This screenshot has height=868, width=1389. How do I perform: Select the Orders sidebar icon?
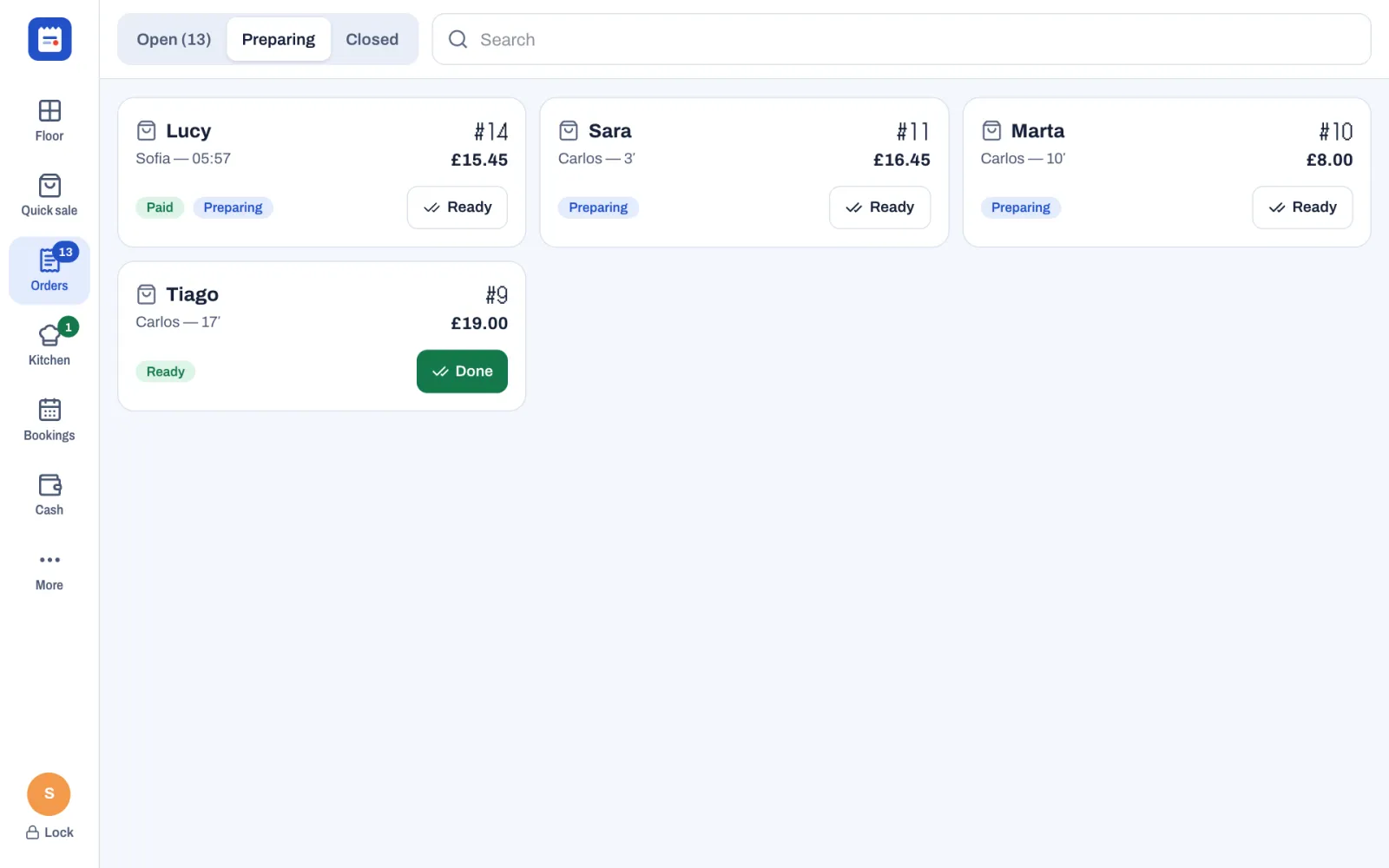pos(49,270)
